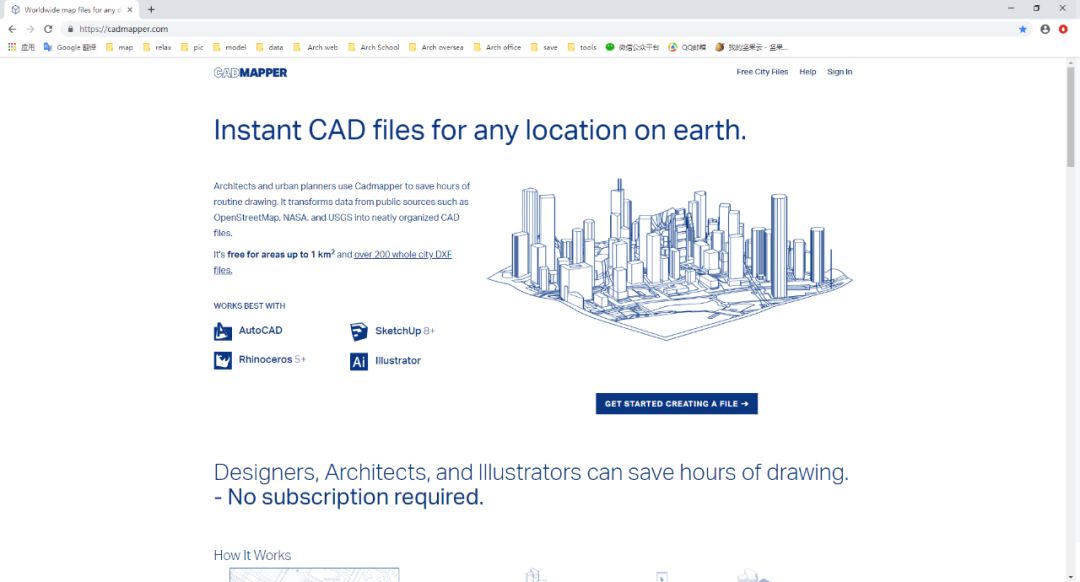Open the pic bookmarks folder

[x=192, y=48]
